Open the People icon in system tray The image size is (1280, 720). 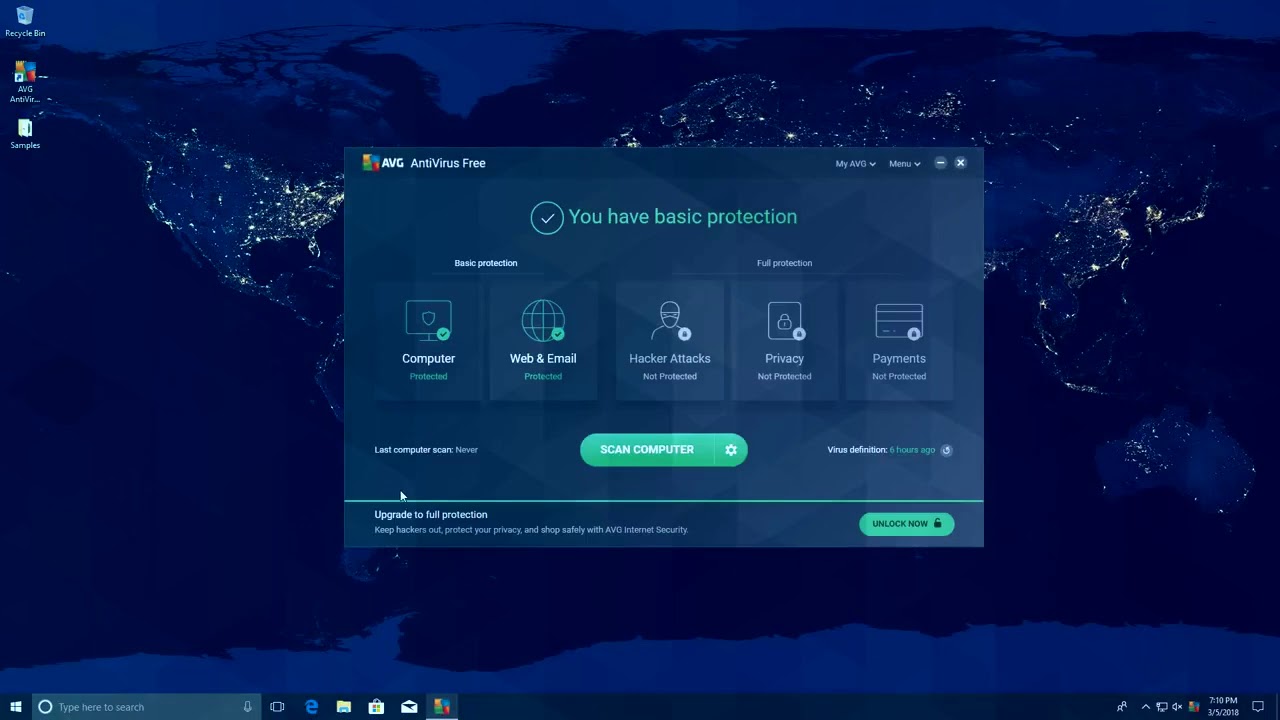point(1122,707)
